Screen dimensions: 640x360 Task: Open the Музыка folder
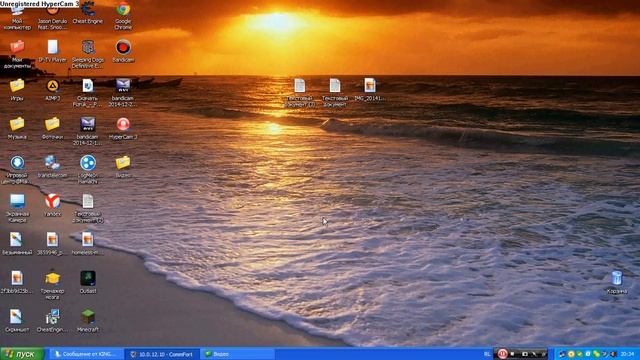[17, 128]
